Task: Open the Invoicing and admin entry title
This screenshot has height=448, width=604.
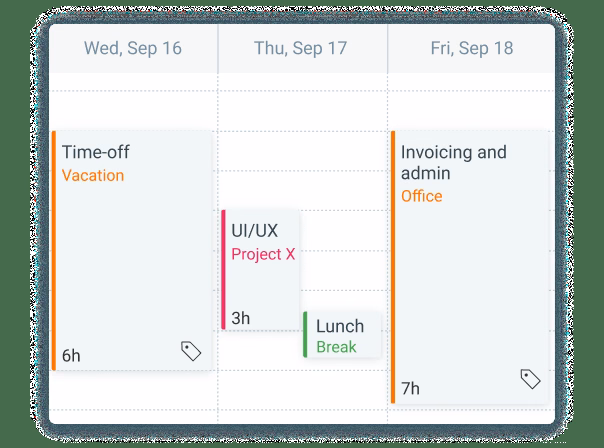Action: (453, 163)
